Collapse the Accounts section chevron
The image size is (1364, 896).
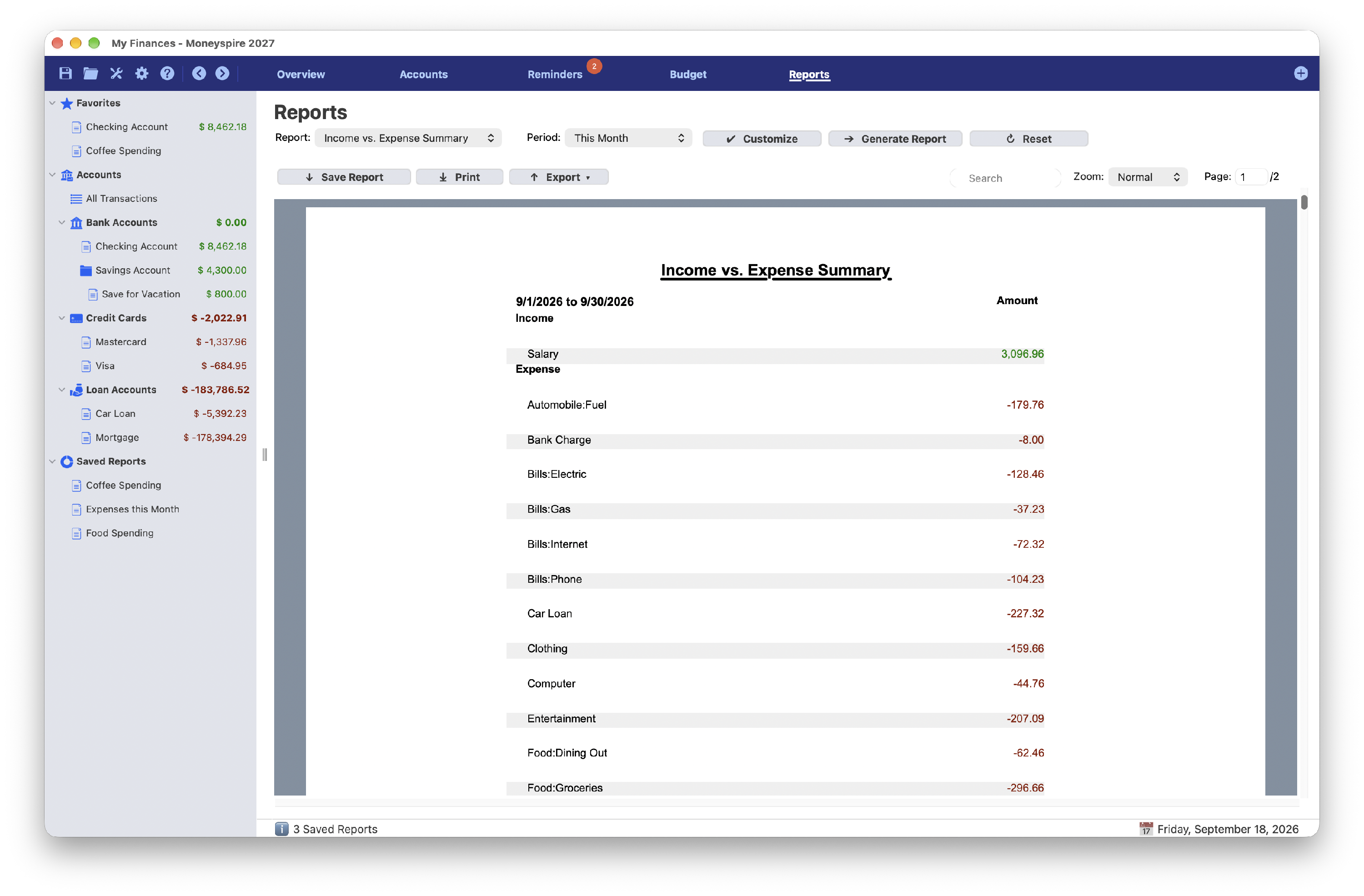pos(52,175)
